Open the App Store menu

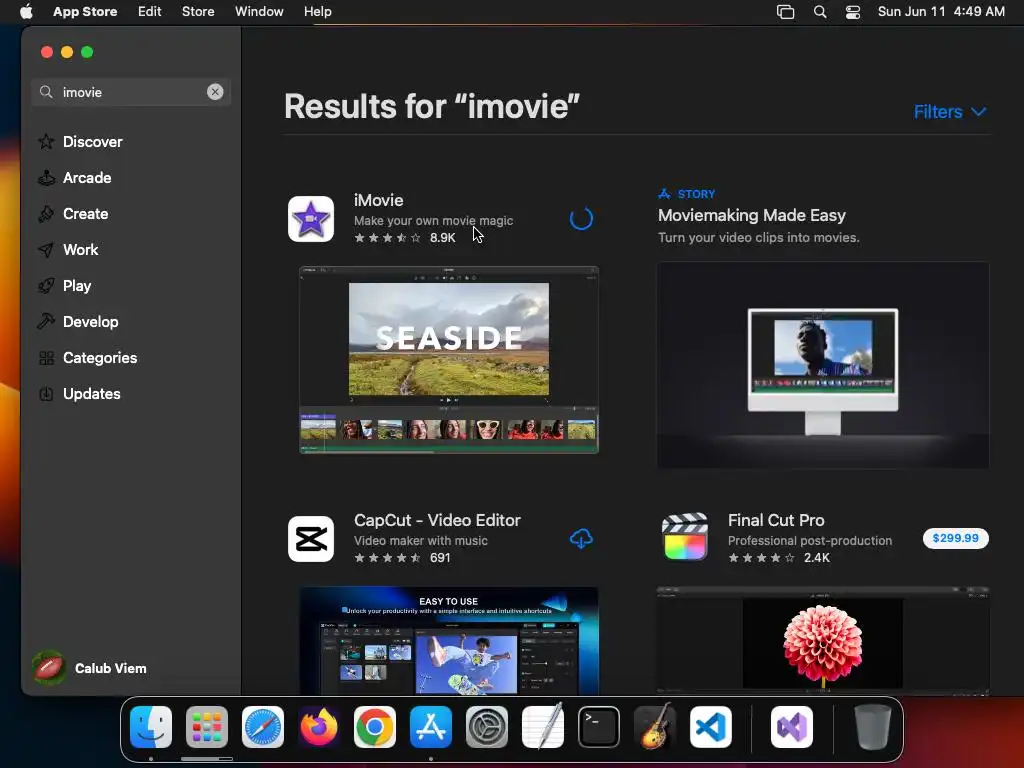point(85,12)
